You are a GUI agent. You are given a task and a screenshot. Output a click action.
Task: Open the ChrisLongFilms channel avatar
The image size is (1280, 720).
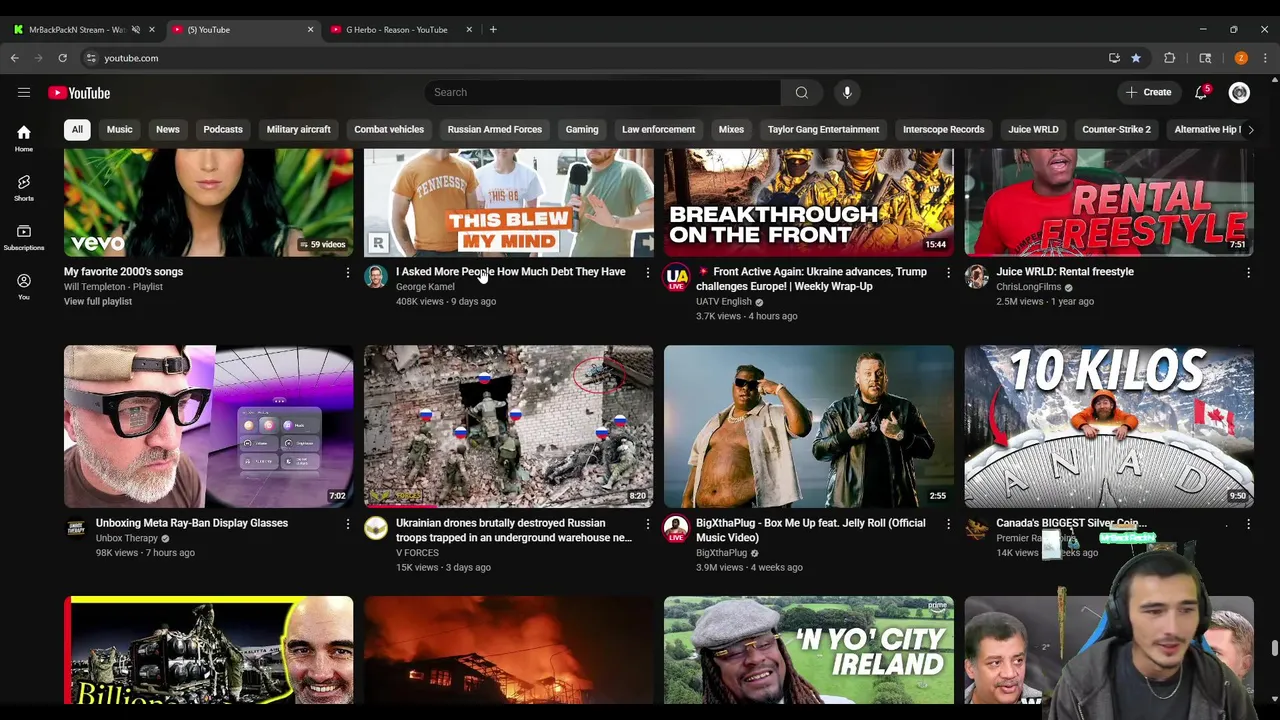(977, 277)
